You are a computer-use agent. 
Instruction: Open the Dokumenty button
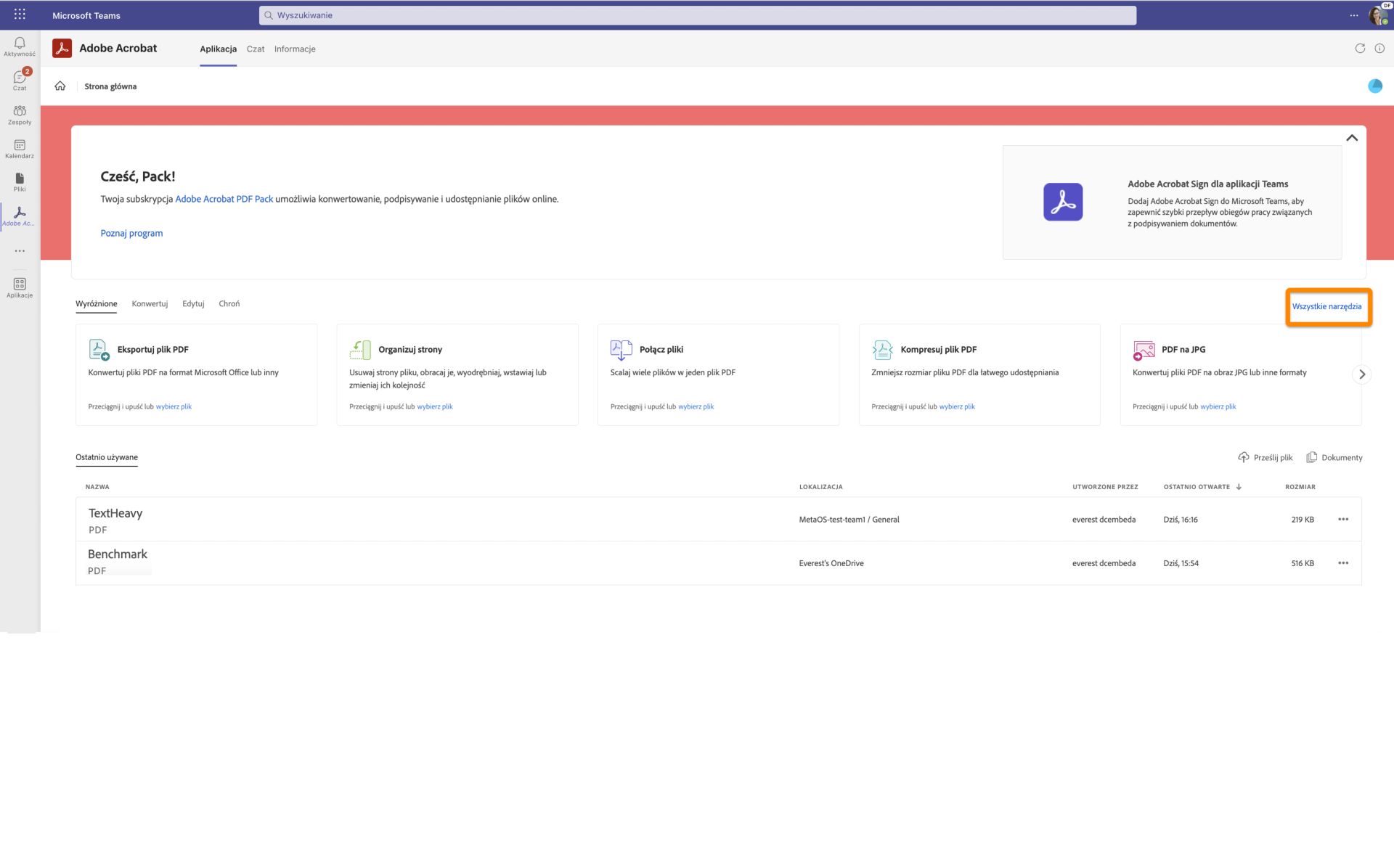[1334, 457]
